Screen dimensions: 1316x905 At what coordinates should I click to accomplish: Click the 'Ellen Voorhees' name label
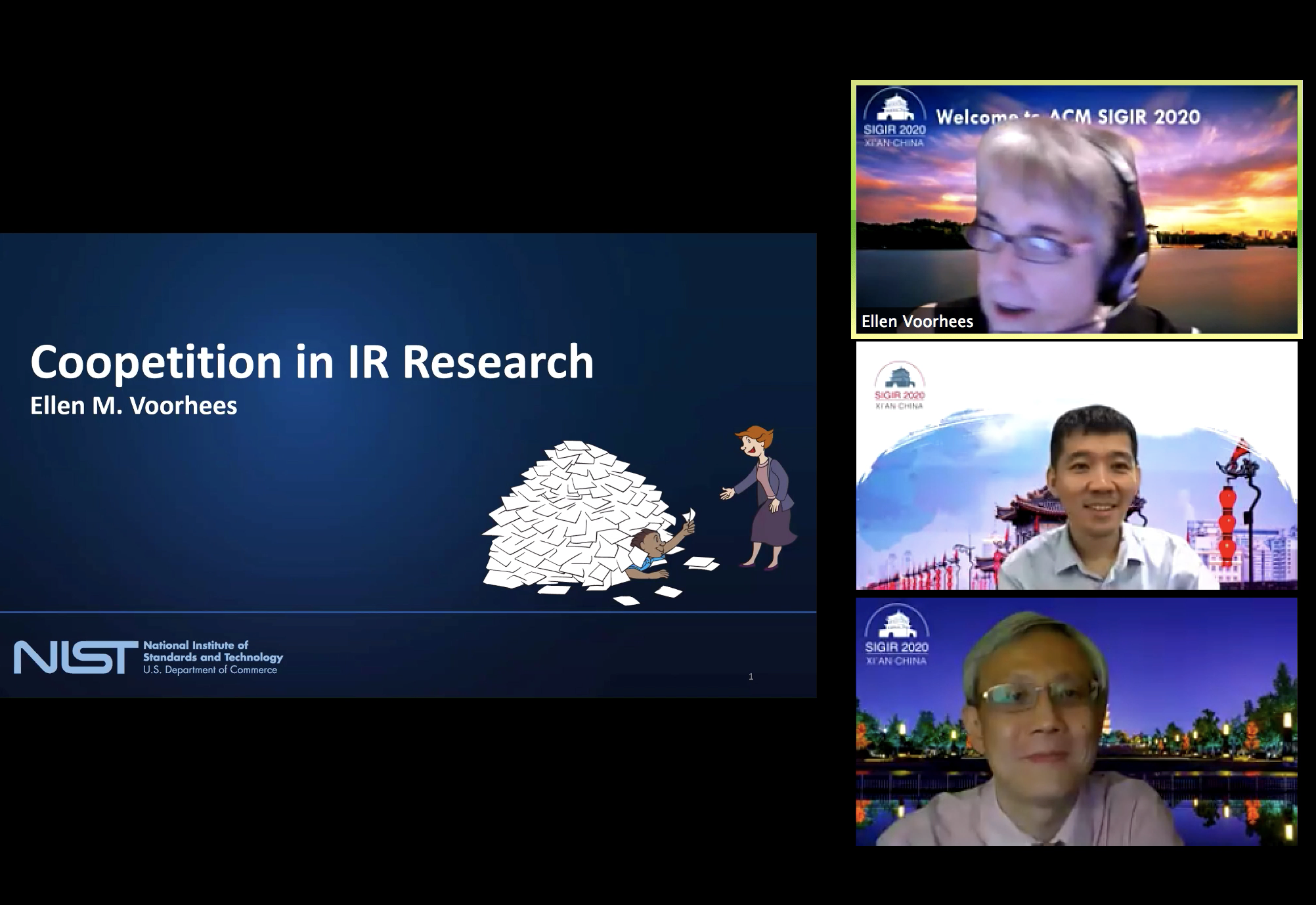(x=917, y=321)
